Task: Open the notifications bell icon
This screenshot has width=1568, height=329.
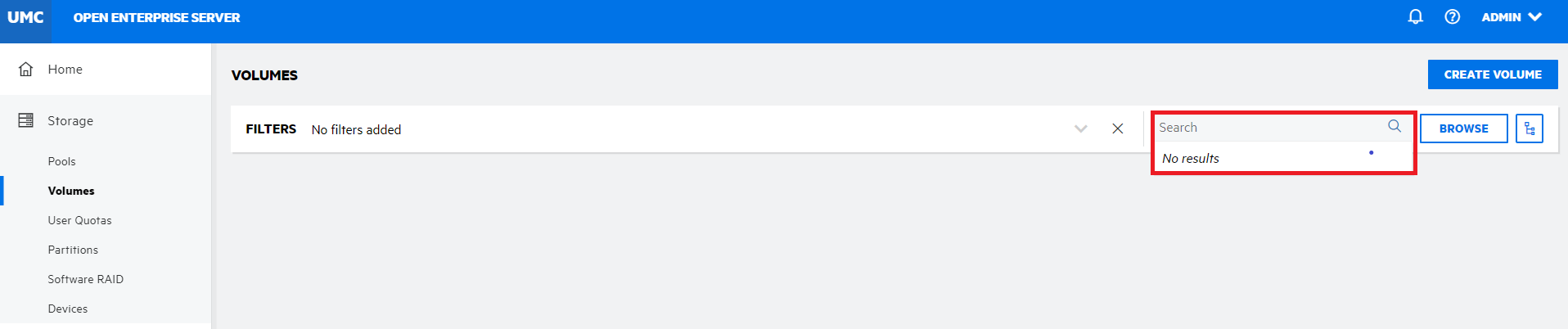Action: coord(1415,16)
